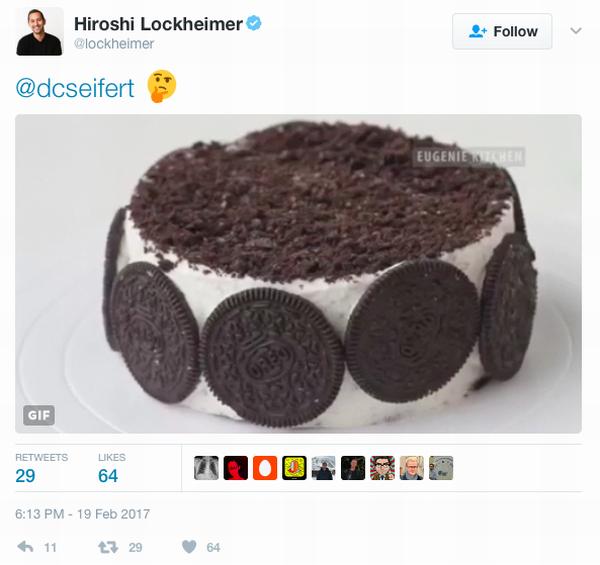Click Hiroshi Lockheimer's profile photo

point(39,31)
